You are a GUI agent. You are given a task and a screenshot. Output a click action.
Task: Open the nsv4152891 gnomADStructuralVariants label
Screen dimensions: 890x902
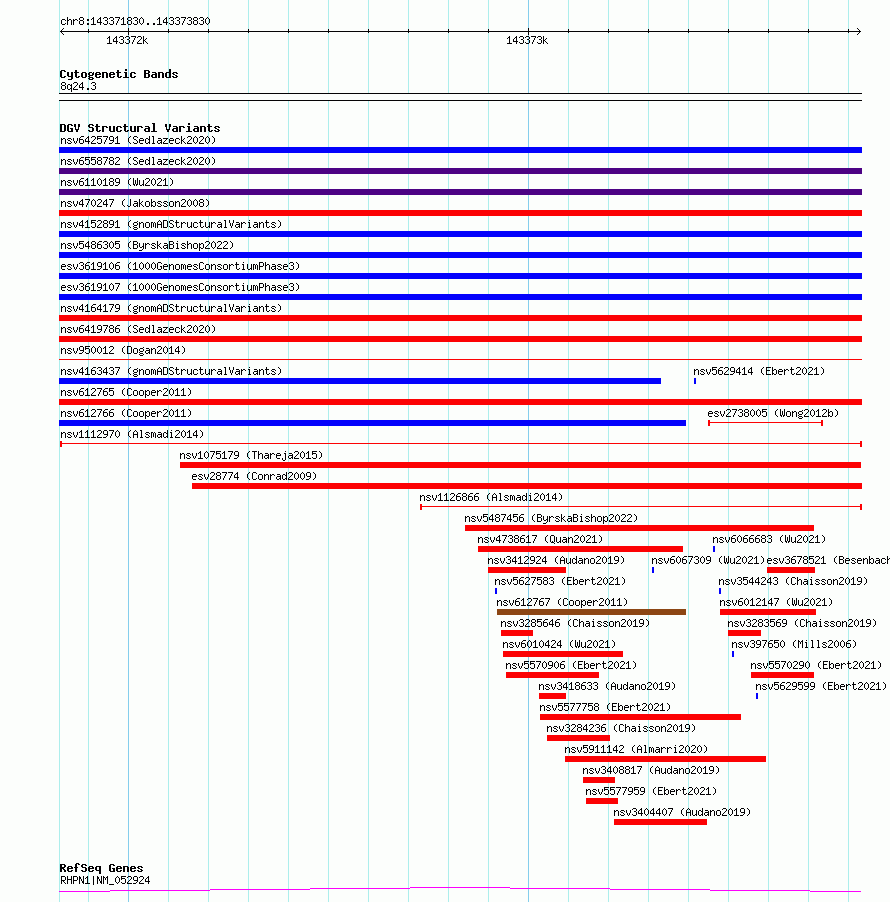click(x=171, y=224)
